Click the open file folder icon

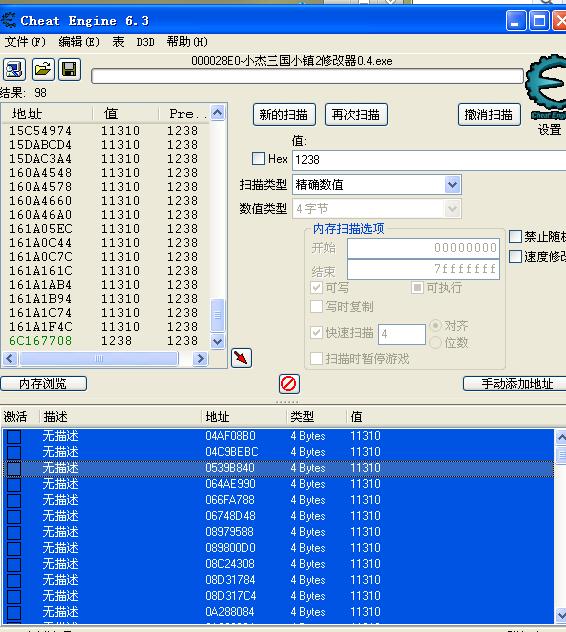42,69
